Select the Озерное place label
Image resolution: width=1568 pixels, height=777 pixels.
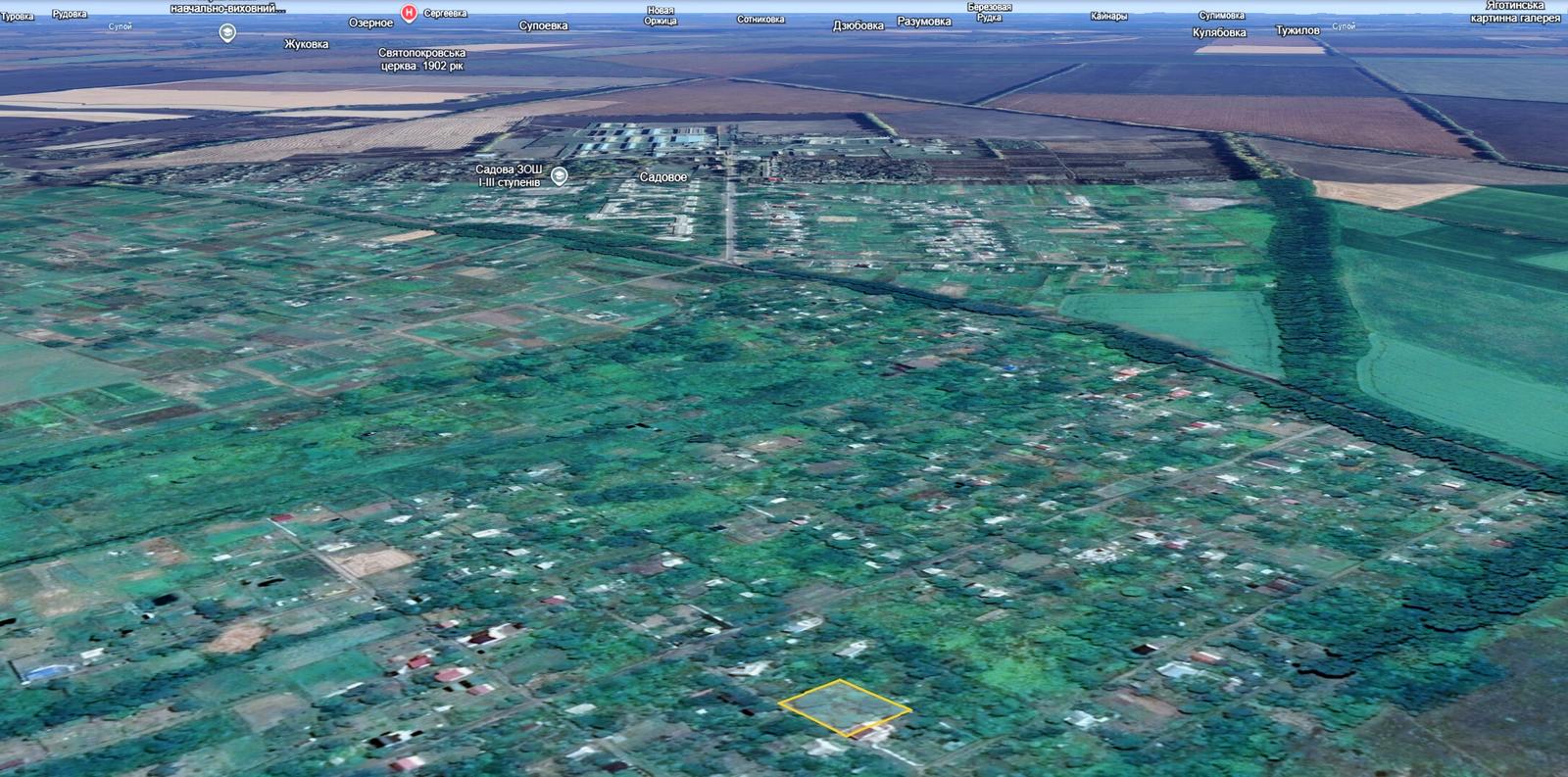point(370,24)
